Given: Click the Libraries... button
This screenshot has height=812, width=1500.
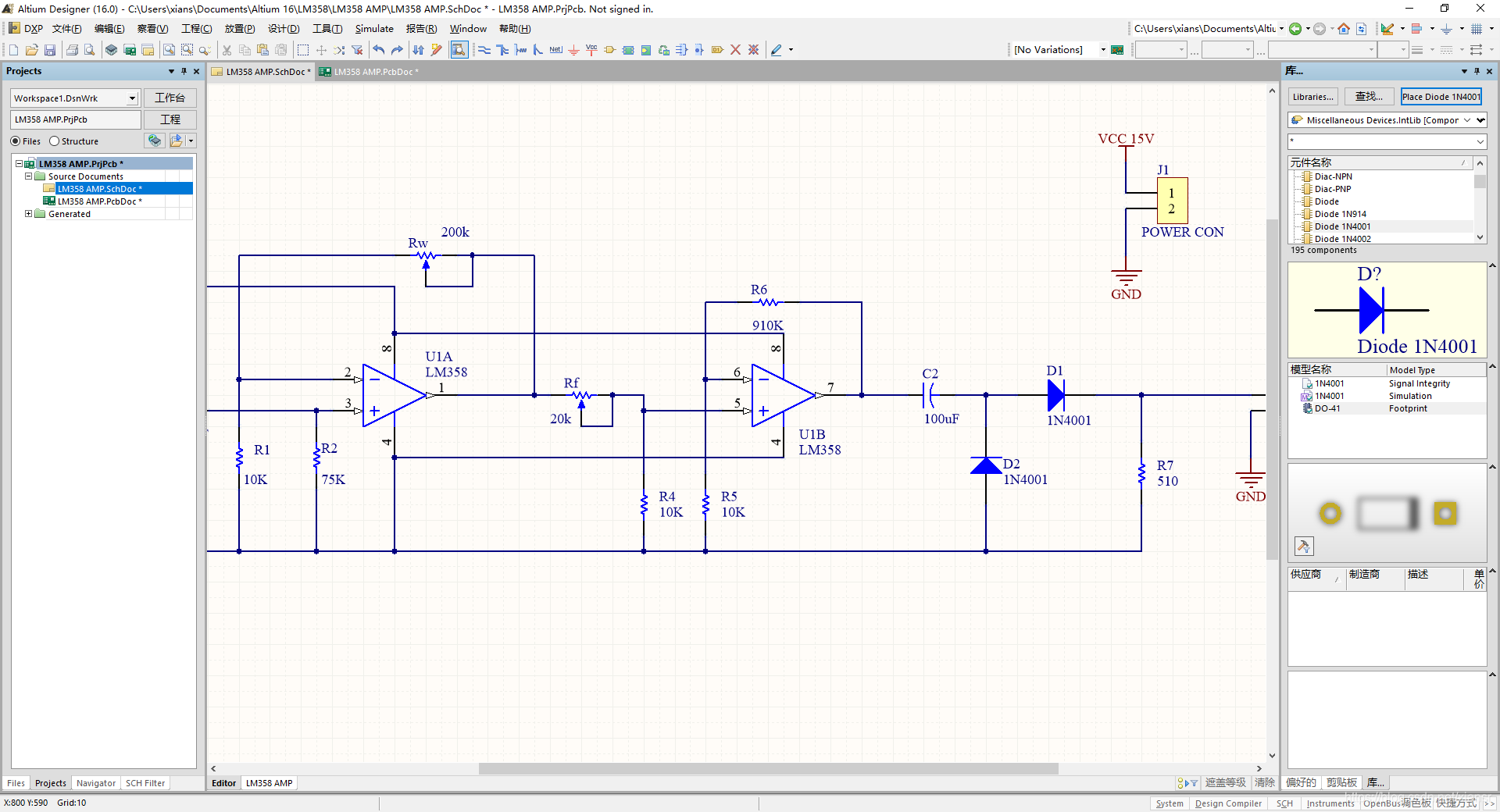Looking at the screenshot, I should [x=1313, y=97].
